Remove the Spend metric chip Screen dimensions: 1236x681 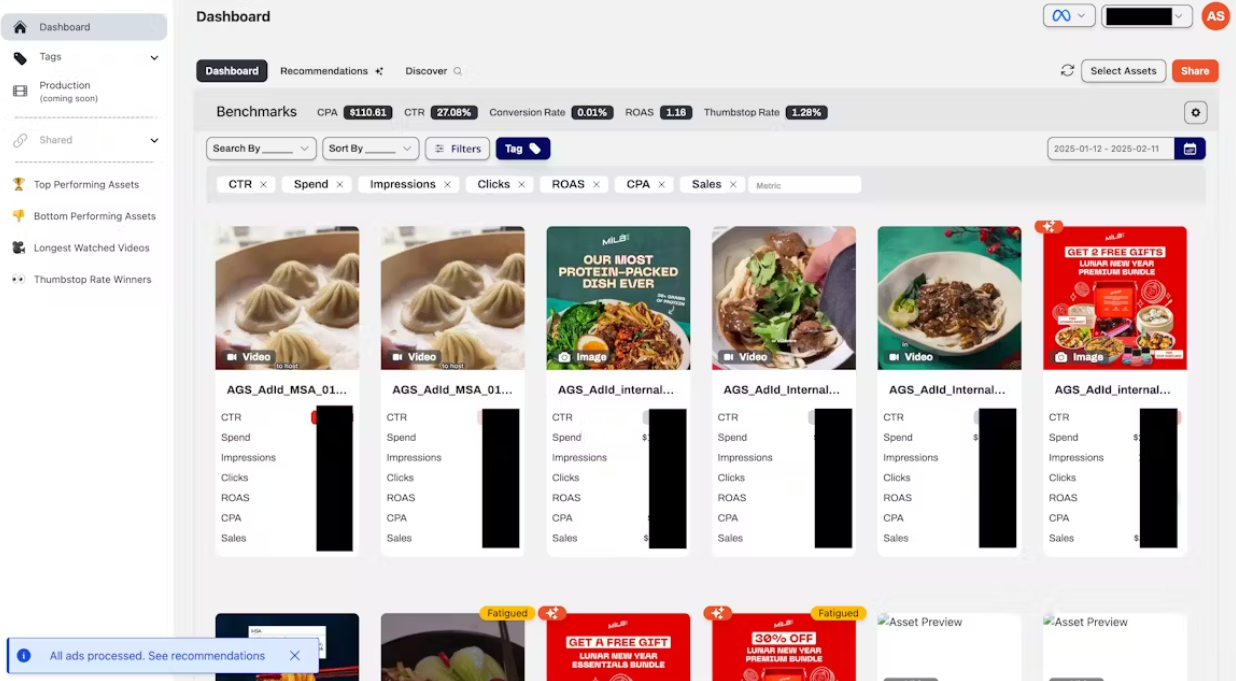[x=340, y=185]
